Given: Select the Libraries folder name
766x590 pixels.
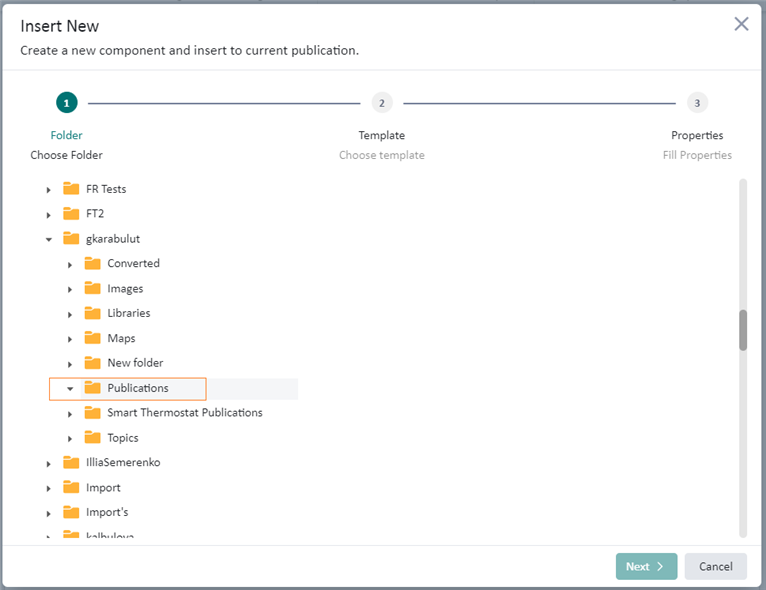Looking at the screenshot, I should click(128, 313).
